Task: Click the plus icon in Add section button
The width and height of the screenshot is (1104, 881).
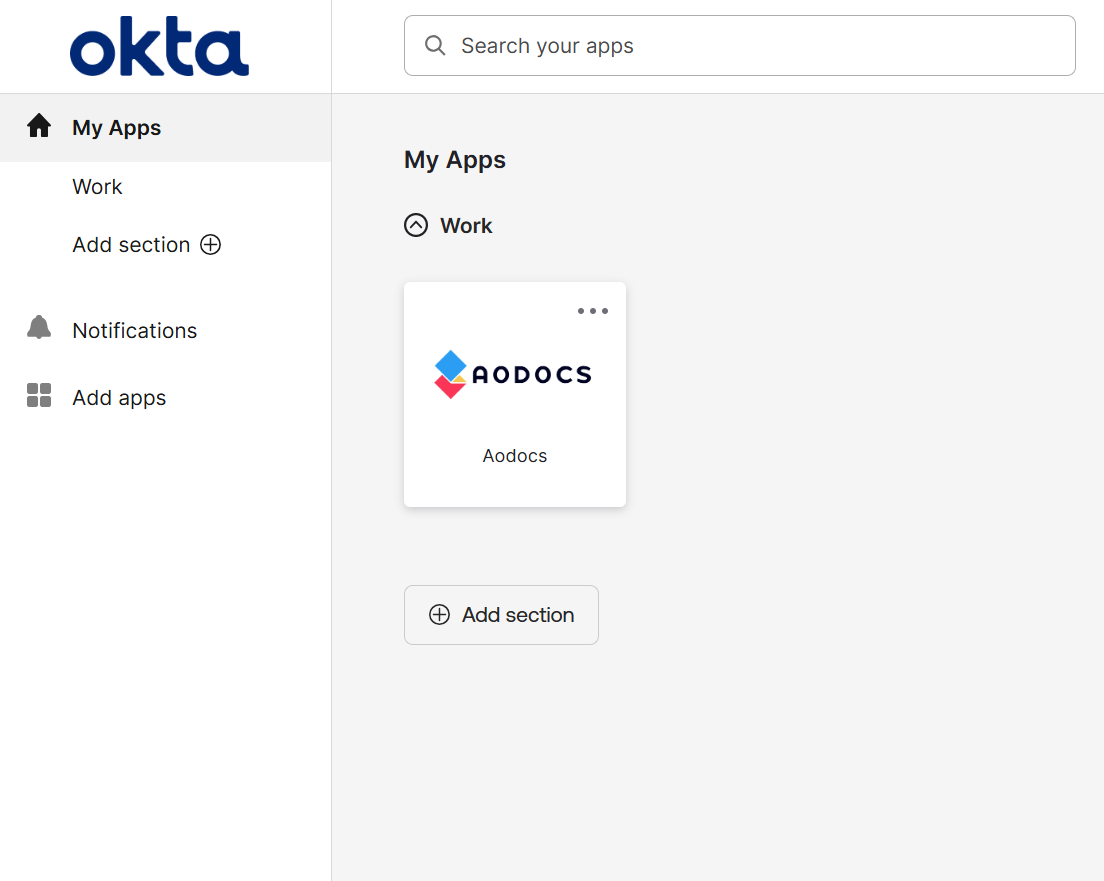Action: [439, 615]
